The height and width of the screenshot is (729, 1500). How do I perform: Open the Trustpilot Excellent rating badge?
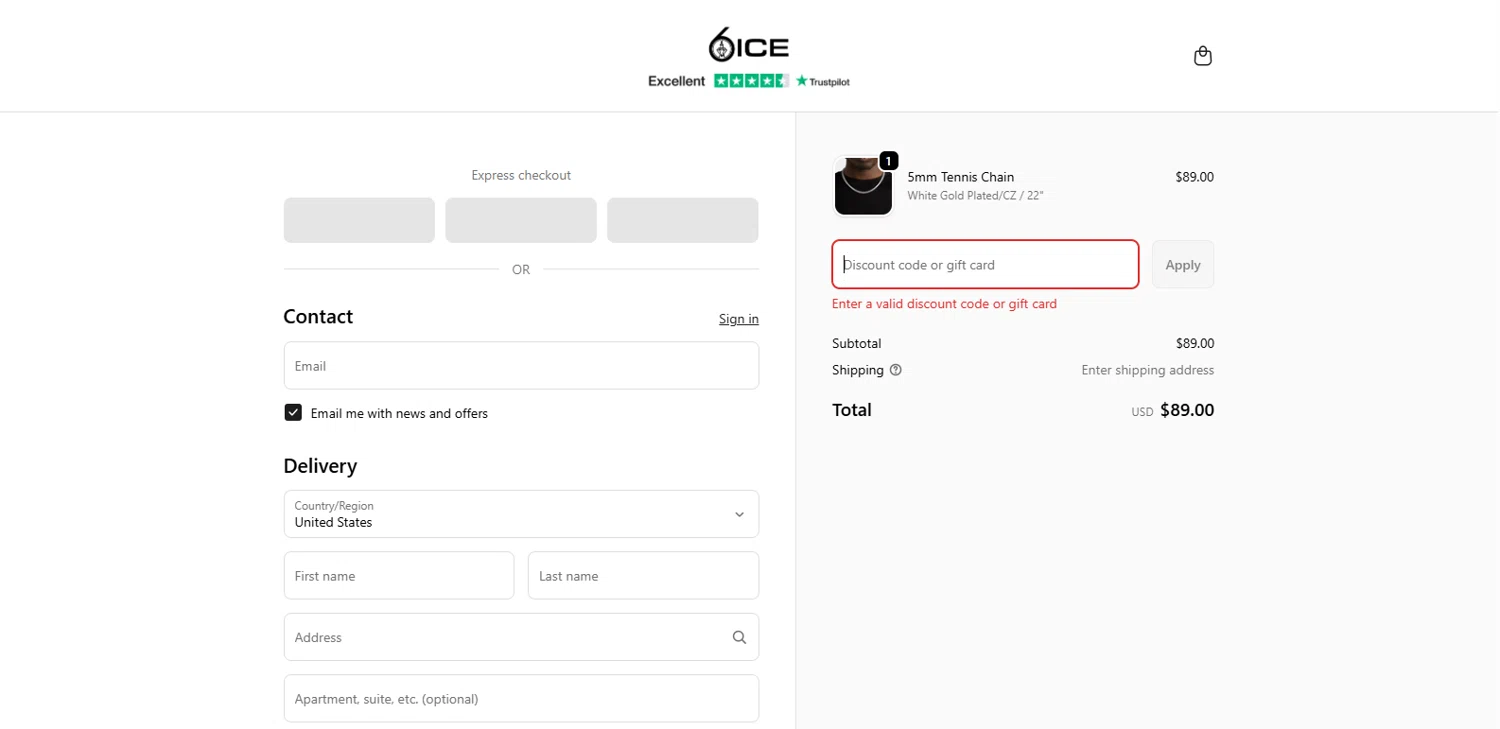(749, 81)
